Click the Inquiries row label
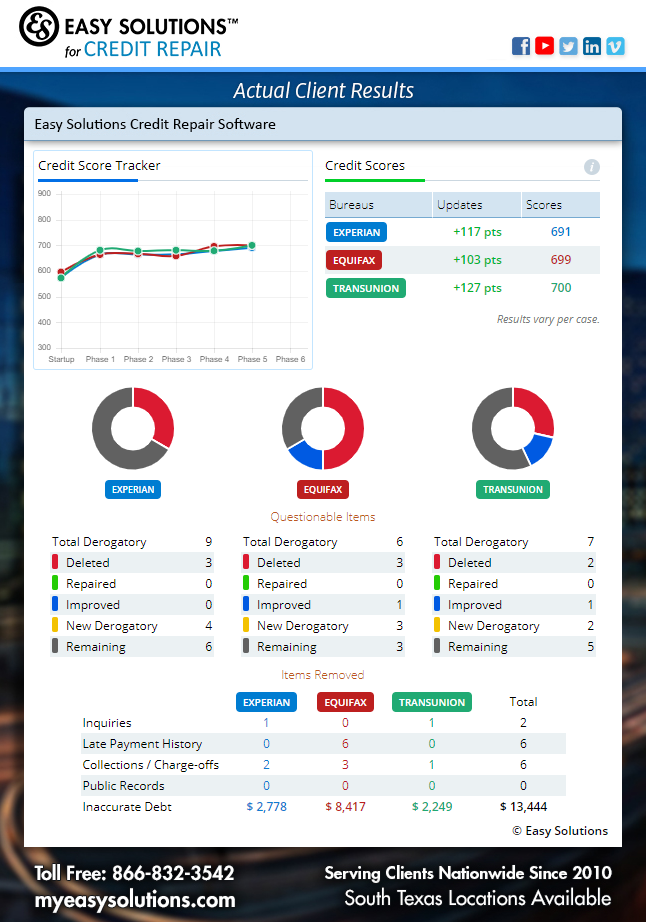Screen dimensions: 646x922 point(107,723)
